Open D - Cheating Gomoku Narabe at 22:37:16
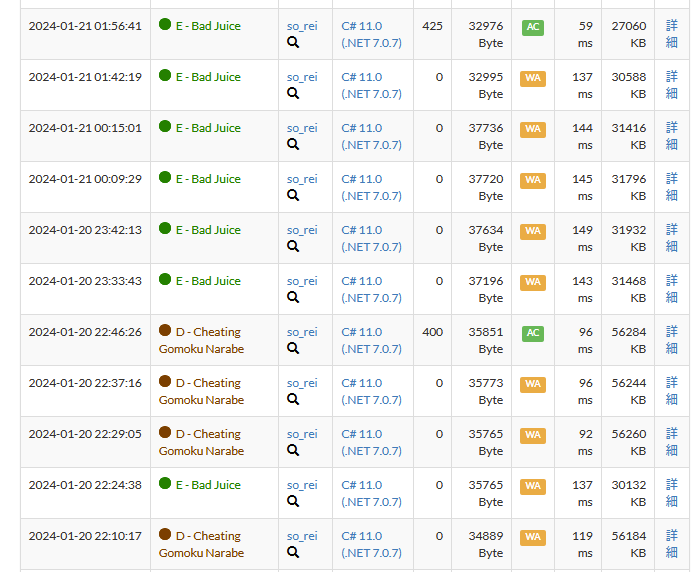Viewport: 694px width, 572px height. (x=201, y=391)
